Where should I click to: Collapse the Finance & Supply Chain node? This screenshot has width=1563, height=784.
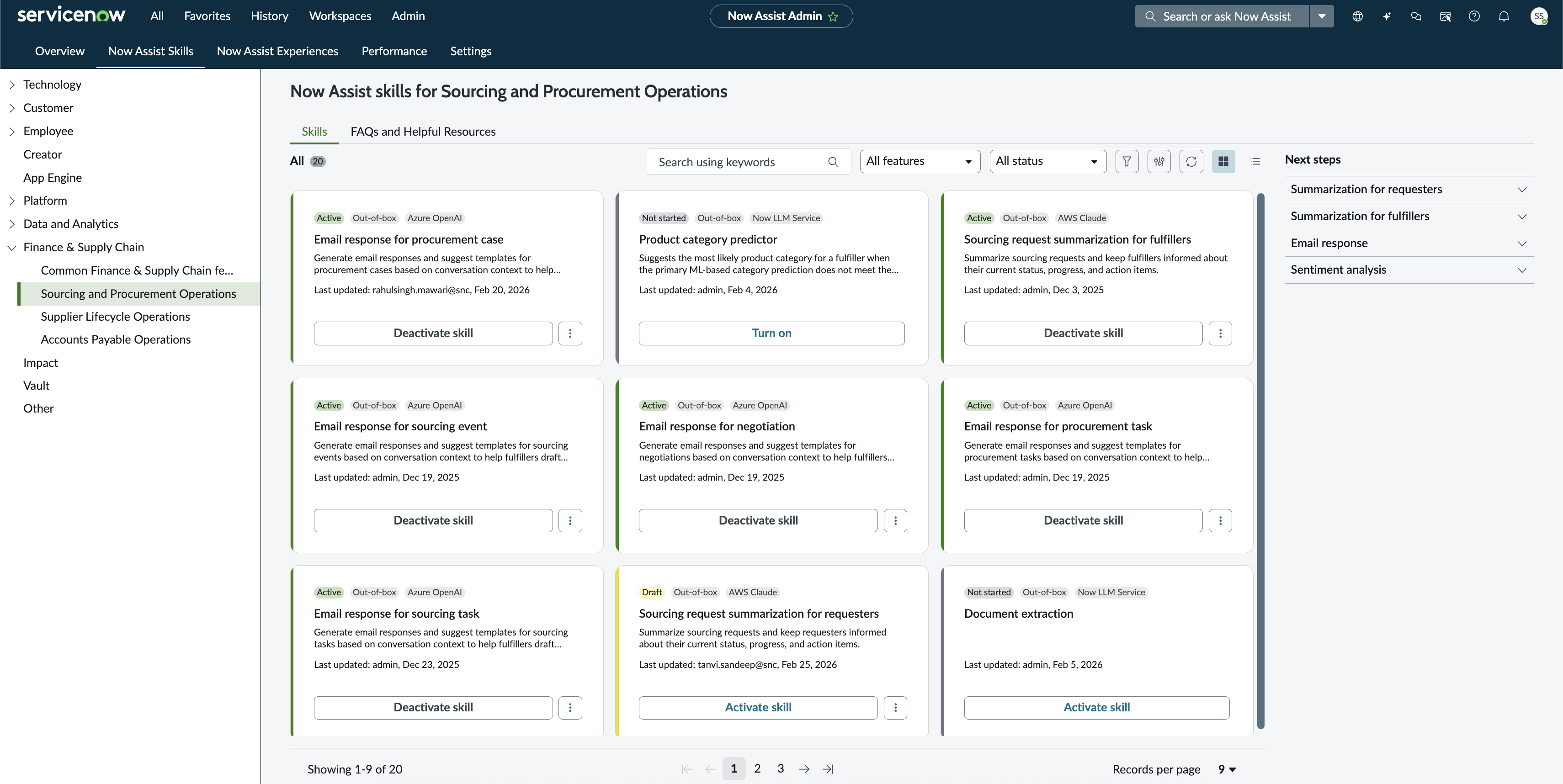click(11, 247)
